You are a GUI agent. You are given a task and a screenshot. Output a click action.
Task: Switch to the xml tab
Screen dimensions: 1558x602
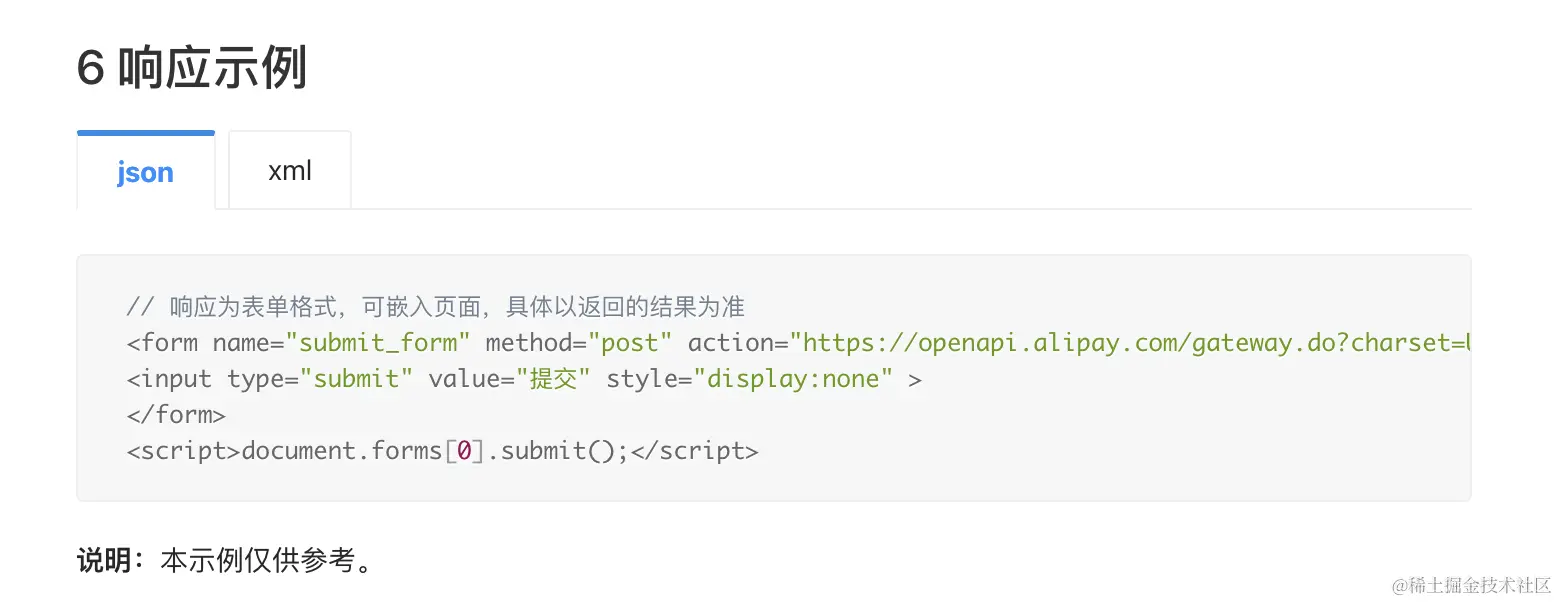click(290, 170)
